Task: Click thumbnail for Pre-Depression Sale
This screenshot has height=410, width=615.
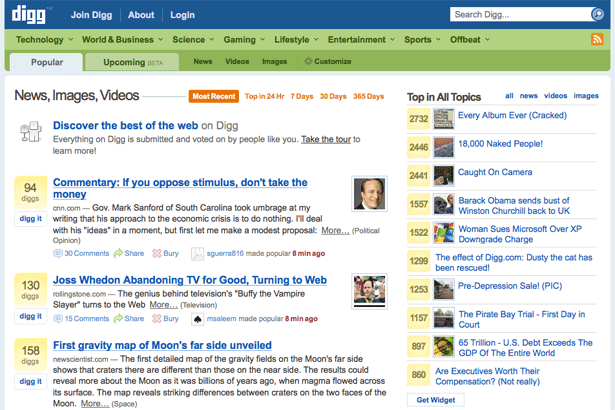Action: (444, 289)
